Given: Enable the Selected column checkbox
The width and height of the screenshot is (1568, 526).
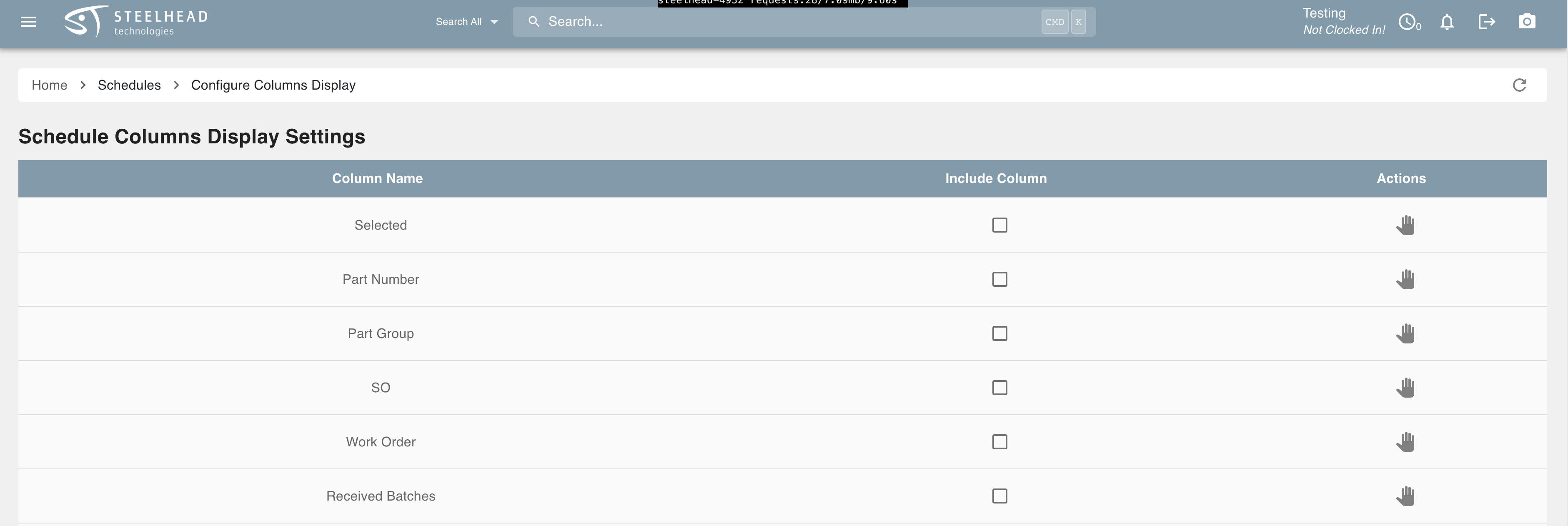Looking at the screenshot, I should (1000, 224).
